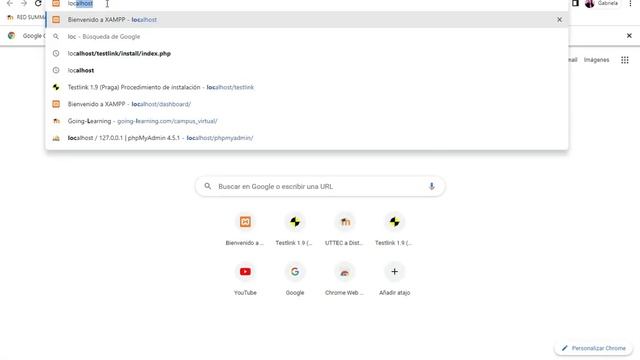The height and width of the screenshot is (360, 640).
Task: Open the Google shortcut tile
Action: pyautogui.click(x=295, y=280)
